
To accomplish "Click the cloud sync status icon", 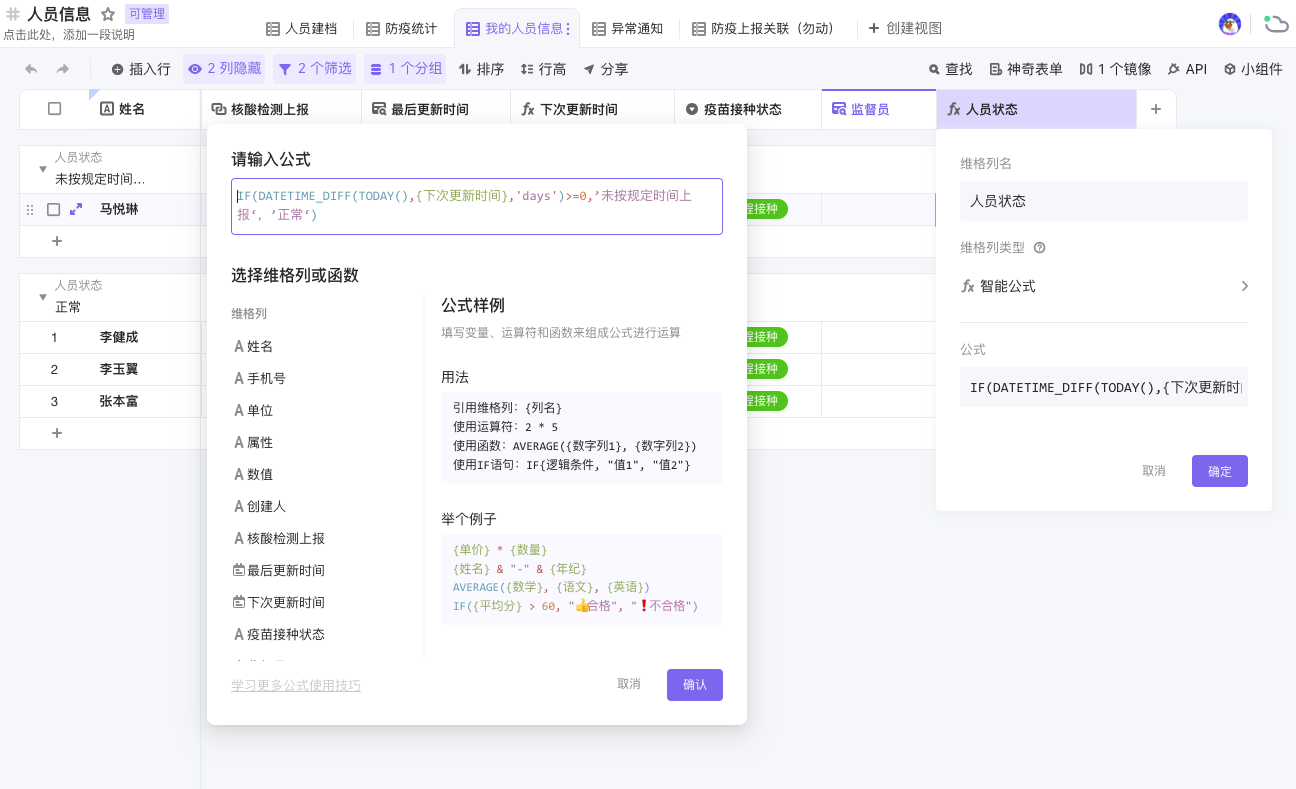I will (1275, 24).
